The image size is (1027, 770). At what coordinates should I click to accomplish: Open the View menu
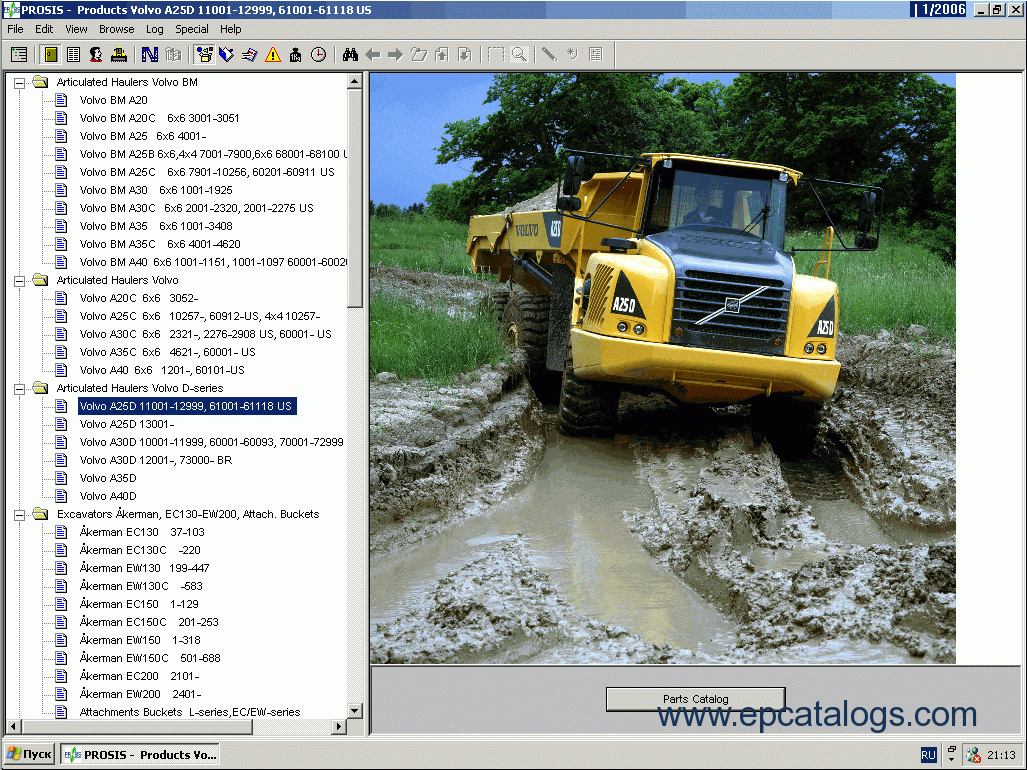pos(76,29)
